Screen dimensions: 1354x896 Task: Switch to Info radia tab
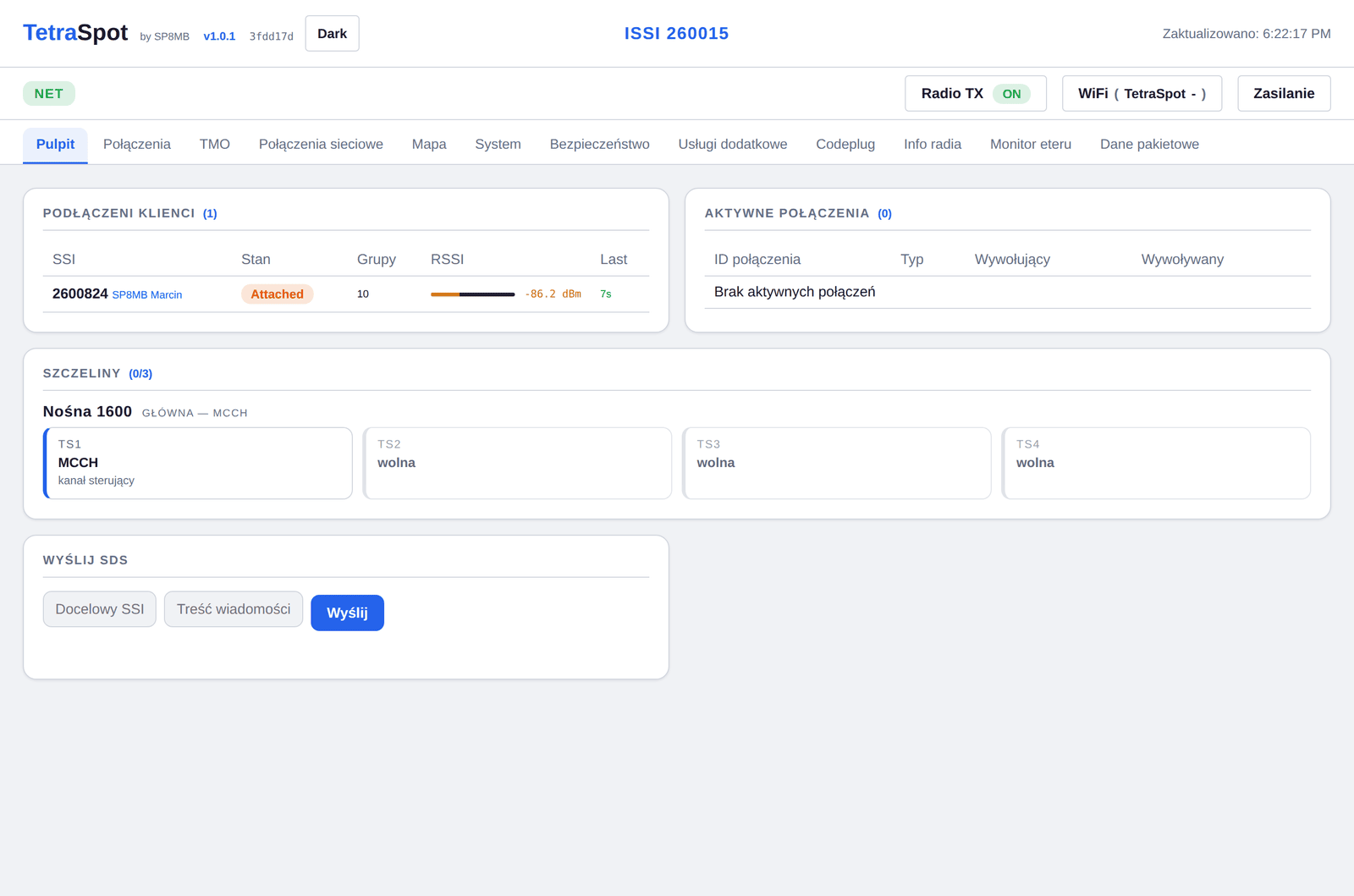pos(933,145)
